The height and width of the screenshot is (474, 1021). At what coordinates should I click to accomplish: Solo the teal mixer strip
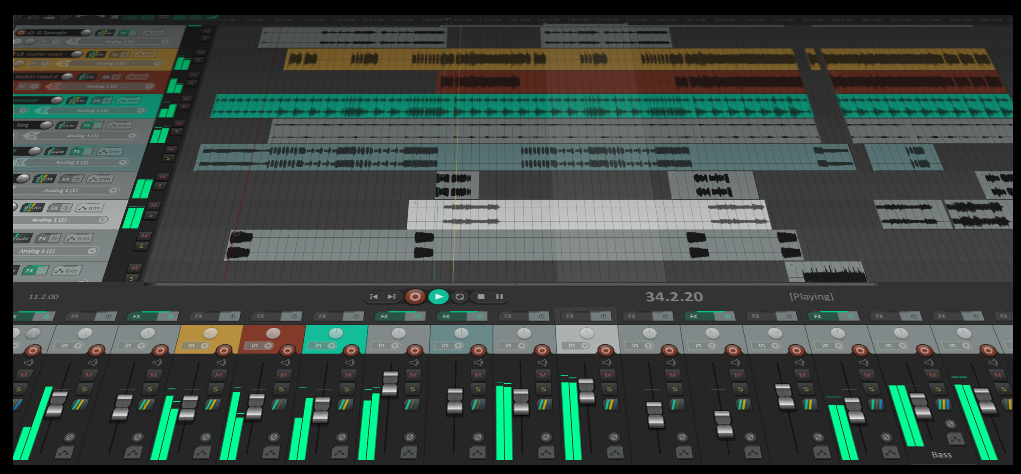coord(346,389)
